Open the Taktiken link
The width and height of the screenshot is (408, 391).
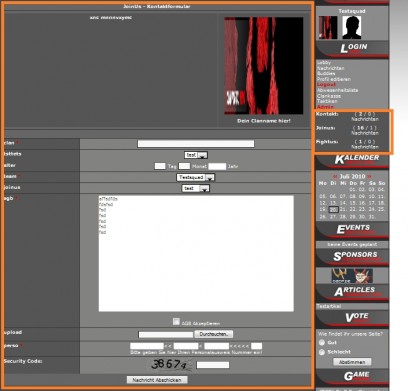[x=327, y=101]
